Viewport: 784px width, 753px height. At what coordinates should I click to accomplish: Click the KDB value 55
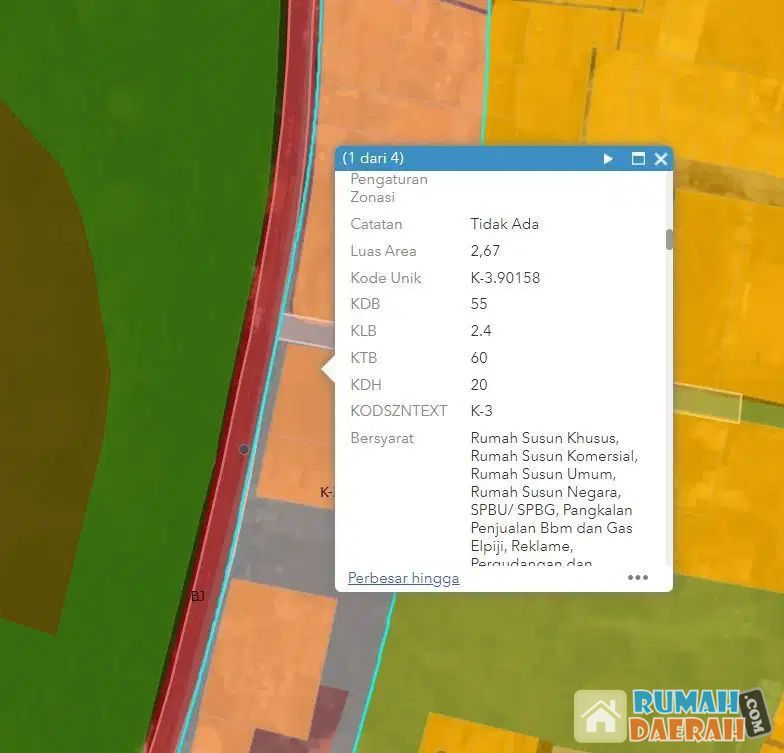tap(479, 304)
